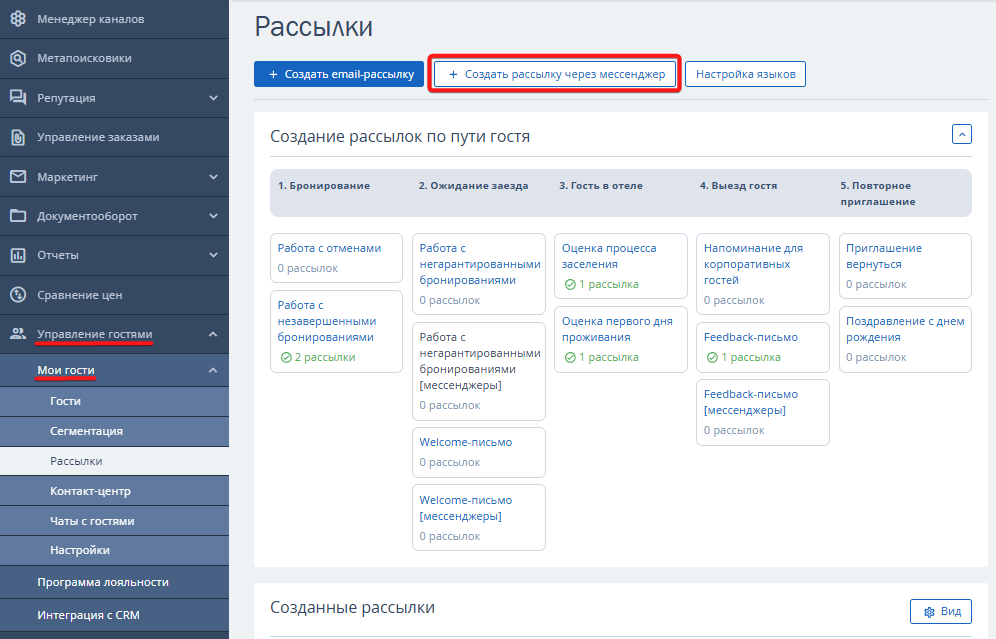Viewport: 996px width, 639px height.
Task: Click the Вид settings button
Action: tap(940, 611)
